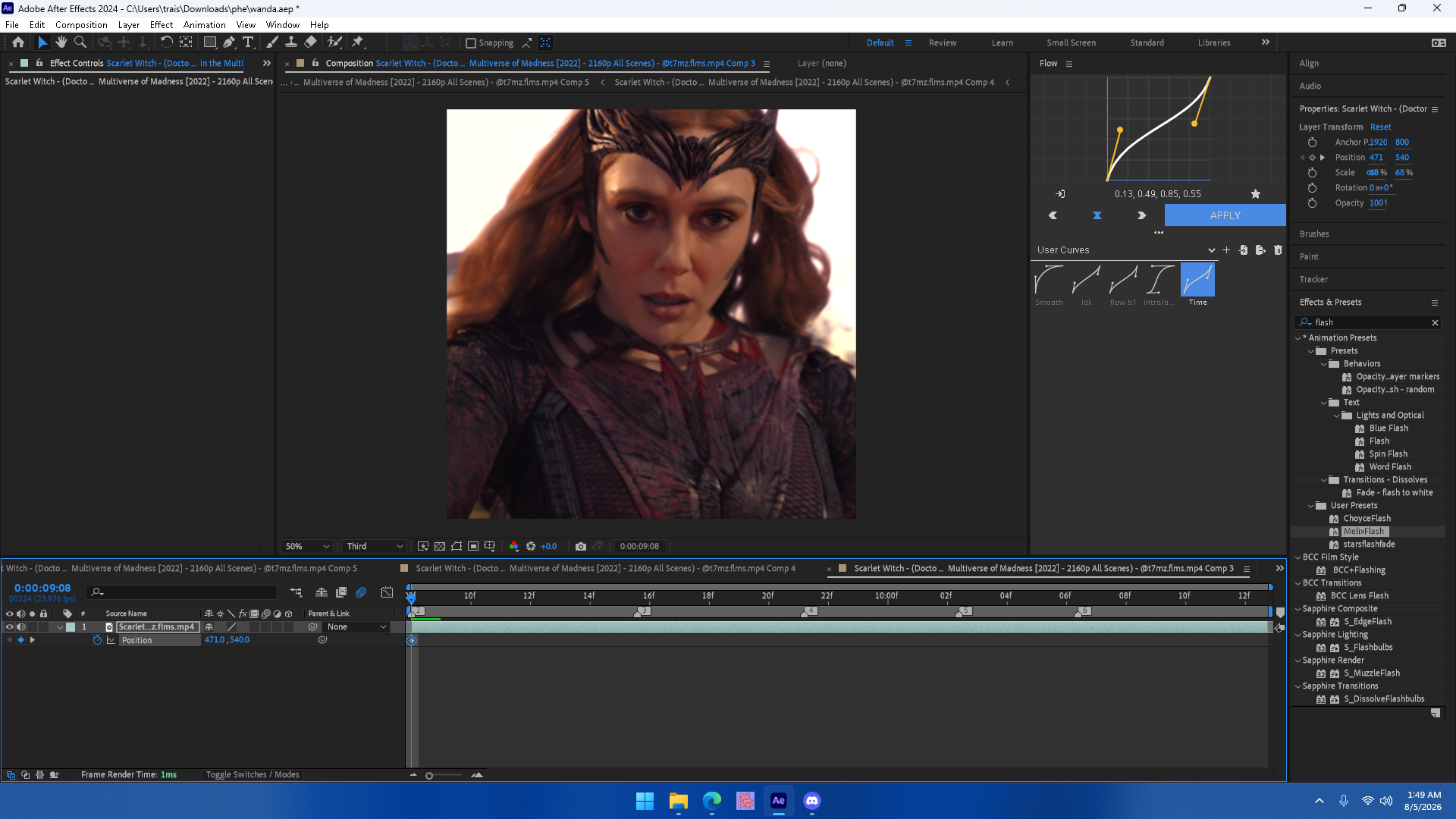The width and height of the screenshot is (1456, 819).
Task: Select the Time curve preset thumbnail
Action: click(x=1197, y=280)
